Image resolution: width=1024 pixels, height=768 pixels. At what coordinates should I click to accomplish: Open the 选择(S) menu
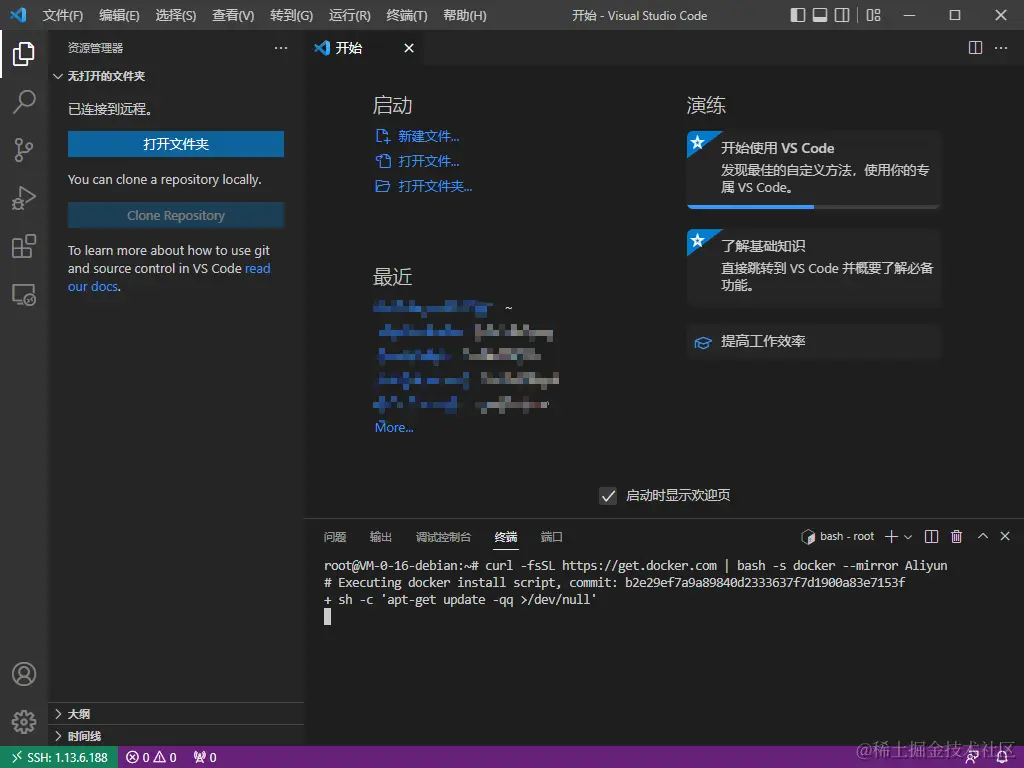(x=176, y=15)
